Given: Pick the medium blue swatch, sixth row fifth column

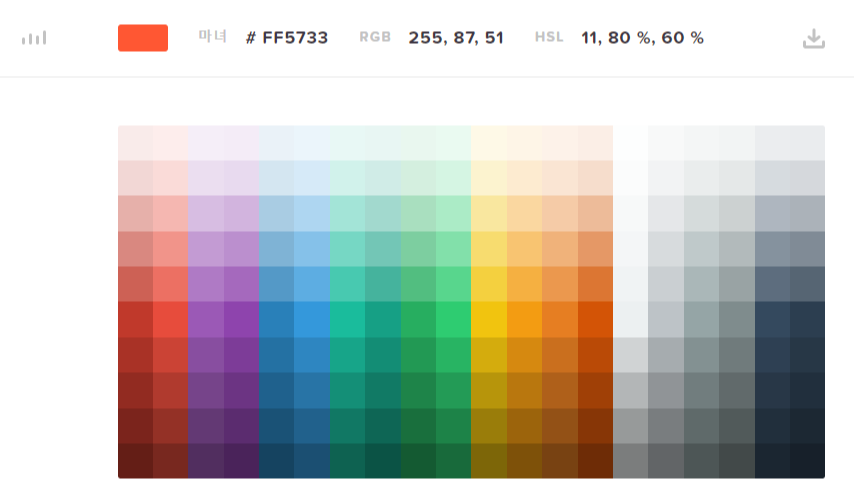Looking at the screenshot, I should (x=277, y=320).
